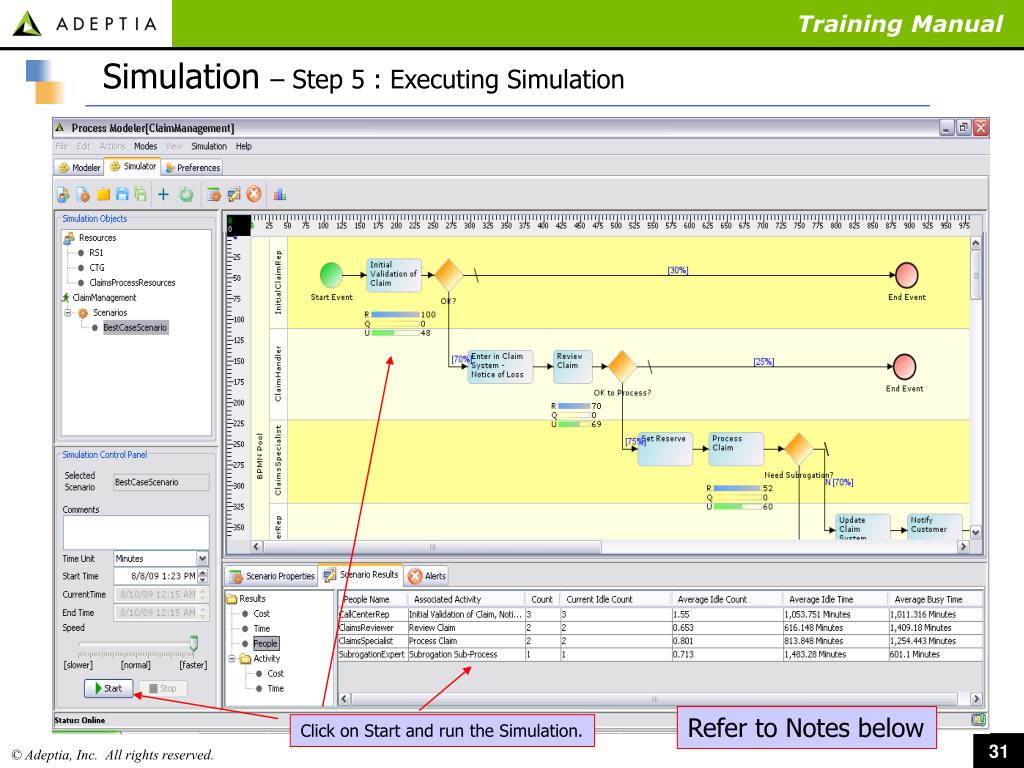This screenshot has width=1024, height=768.
Task: Click the orange X toolbar icon
Action: [x=254, y=194]
